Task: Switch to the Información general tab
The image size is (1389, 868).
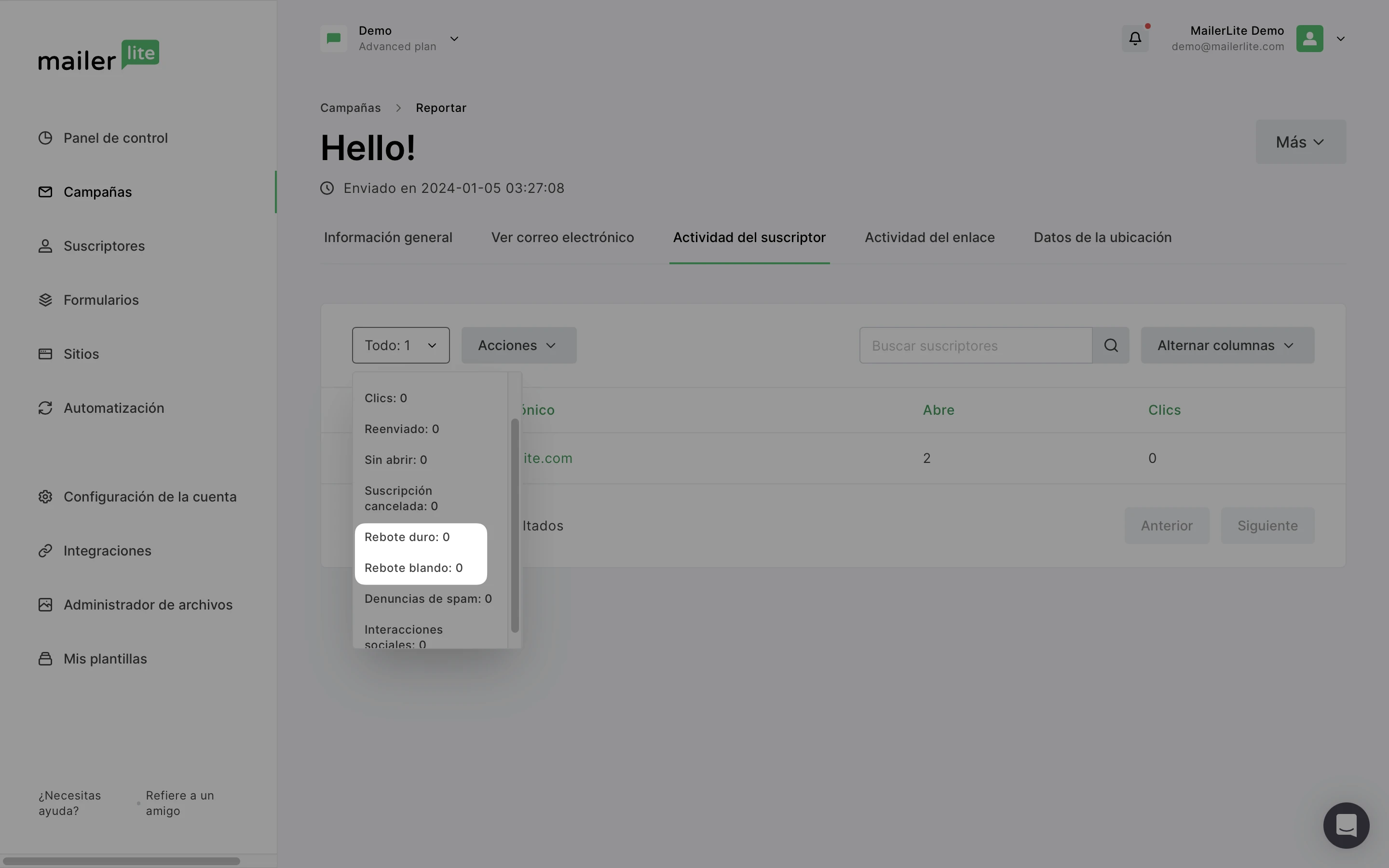Action: pyautogui.click(x=388, y=238)
